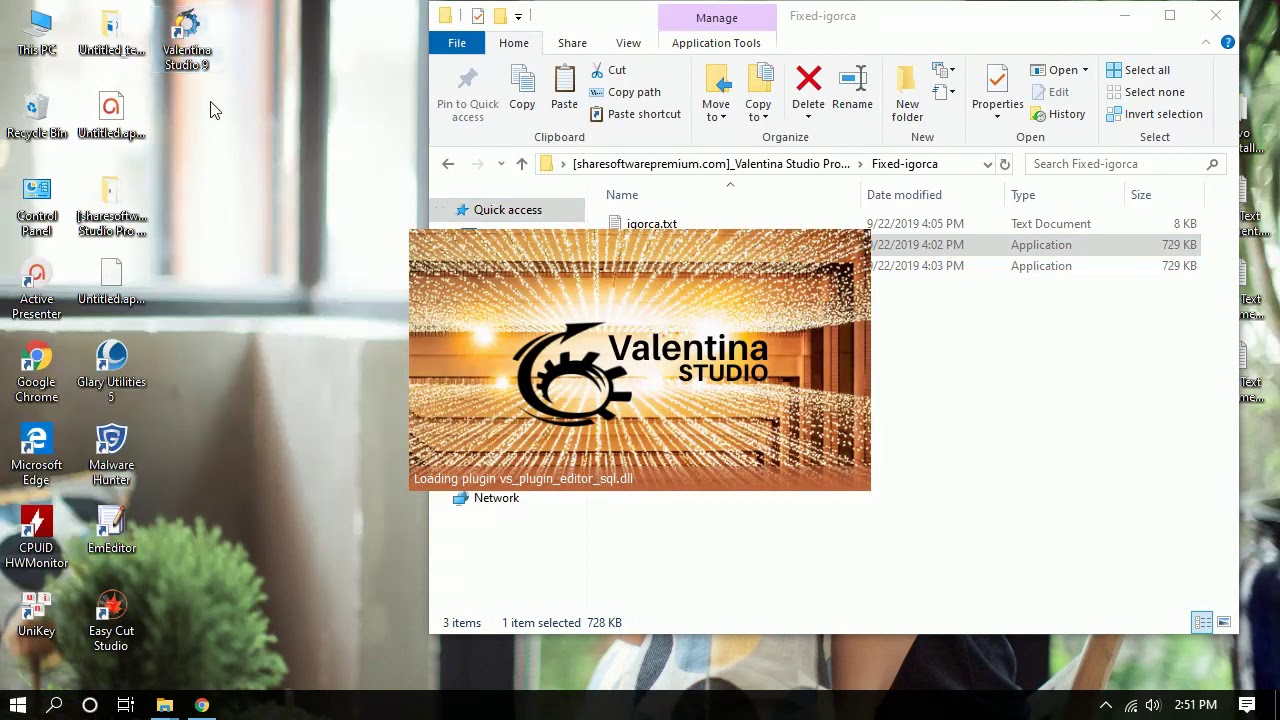Click the Manage contextual tab
The width and height of the screenshot is (1280, 720).
point(717,18)
